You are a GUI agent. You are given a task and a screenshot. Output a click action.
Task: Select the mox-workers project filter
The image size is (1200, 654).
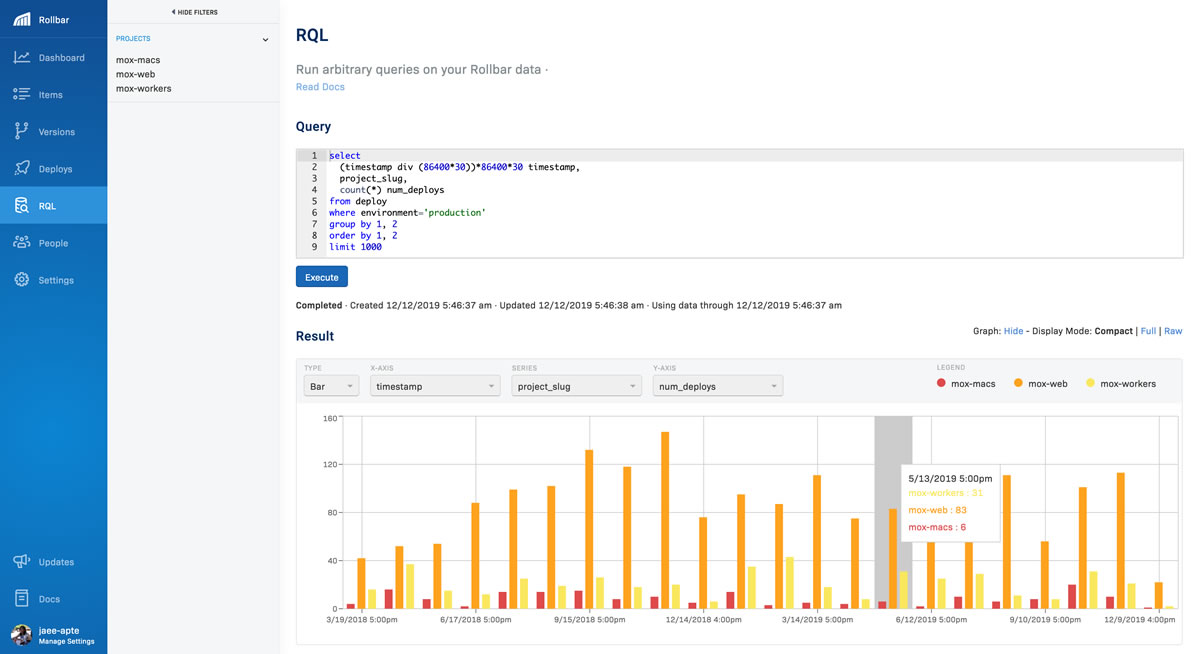(x=144, y=88)
